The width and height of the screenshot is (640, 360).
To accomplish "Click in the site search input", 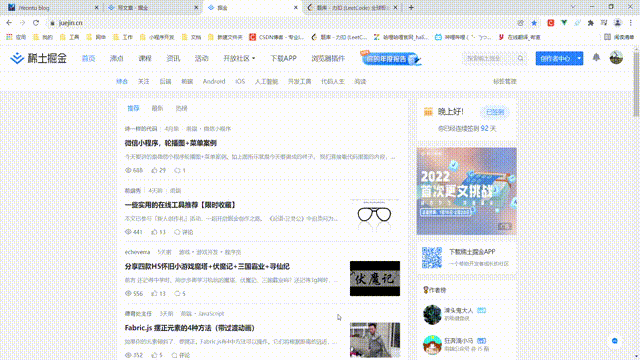I will [x=489, y=58].
